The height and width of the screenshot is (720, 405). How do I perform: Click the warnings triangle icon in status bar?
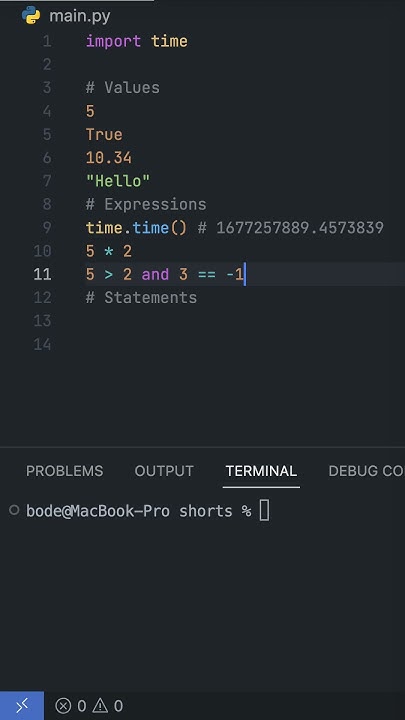[100, 705]
